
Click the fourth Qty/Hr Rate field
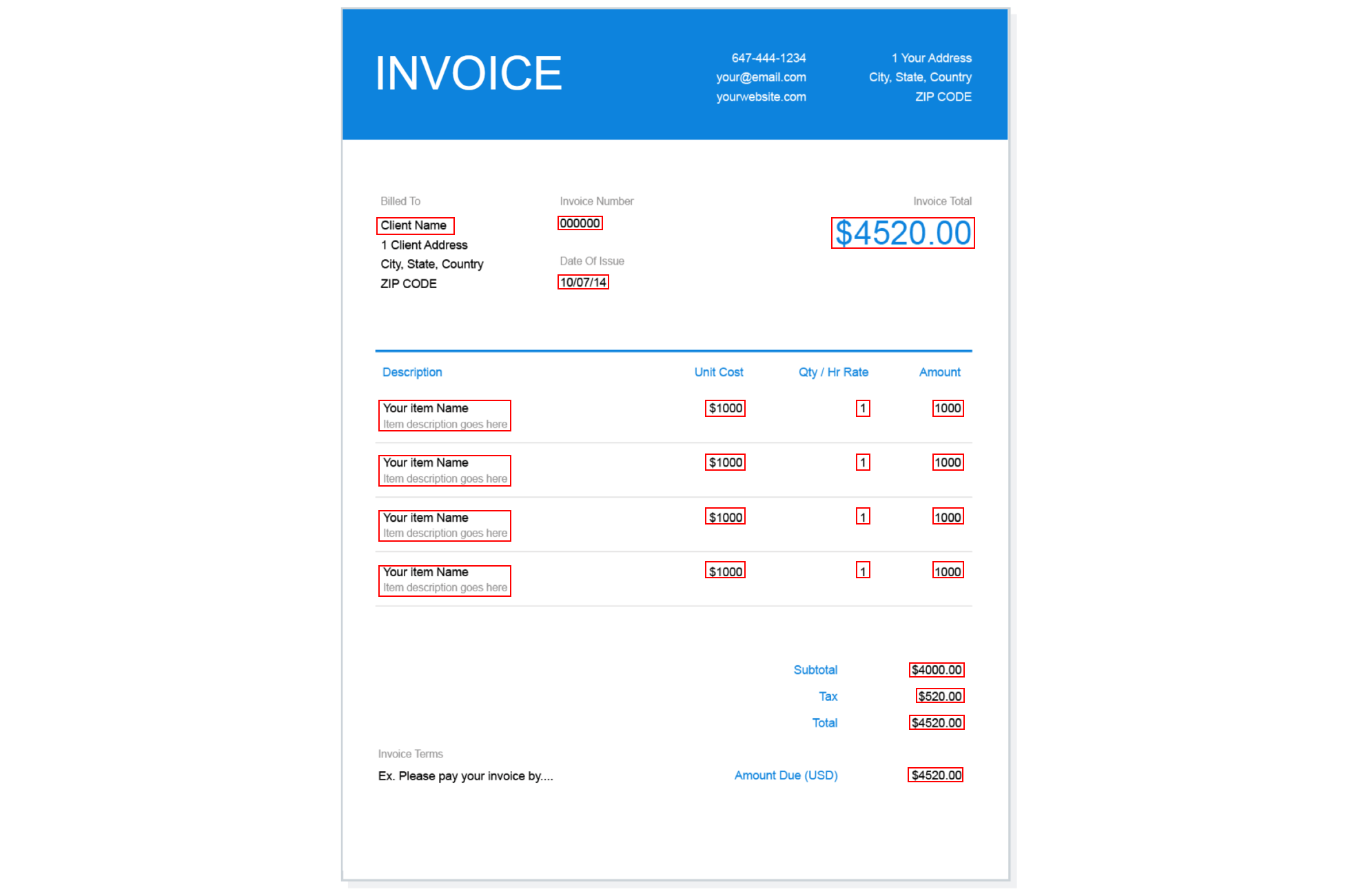point(863,571)
